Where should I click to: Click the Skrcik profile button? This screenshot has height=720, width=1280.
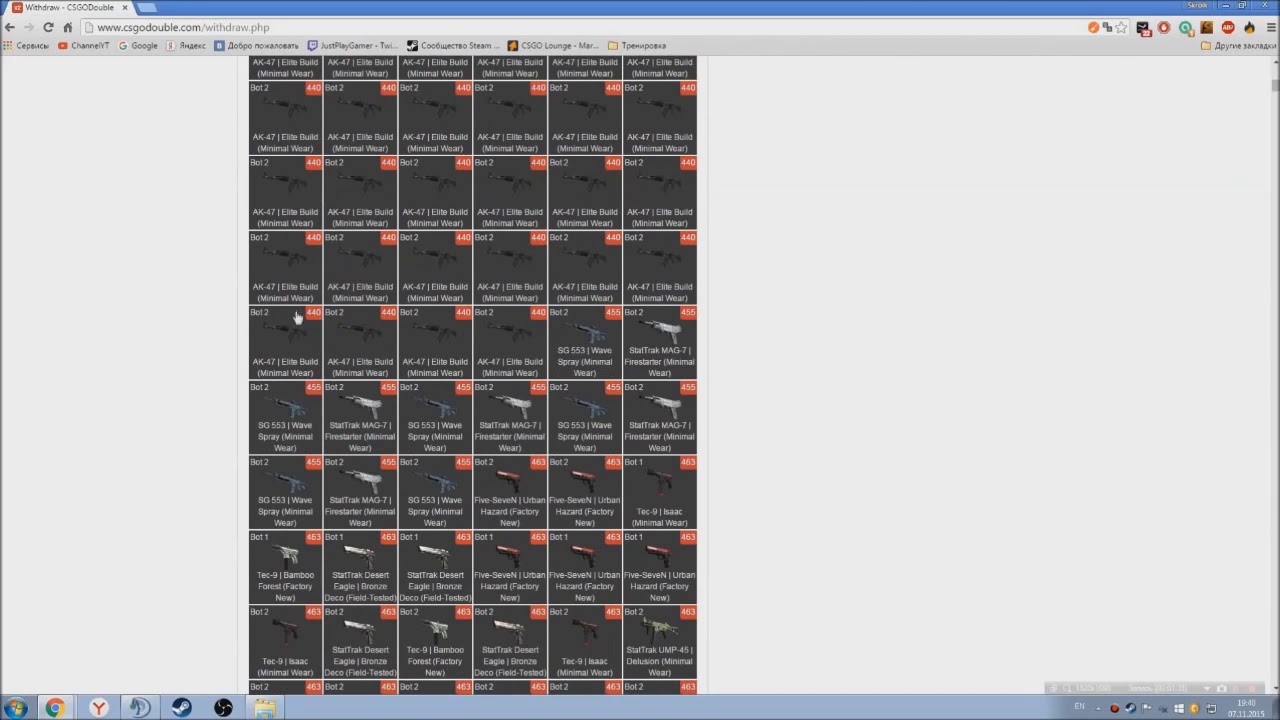(x=1197, y=5)
